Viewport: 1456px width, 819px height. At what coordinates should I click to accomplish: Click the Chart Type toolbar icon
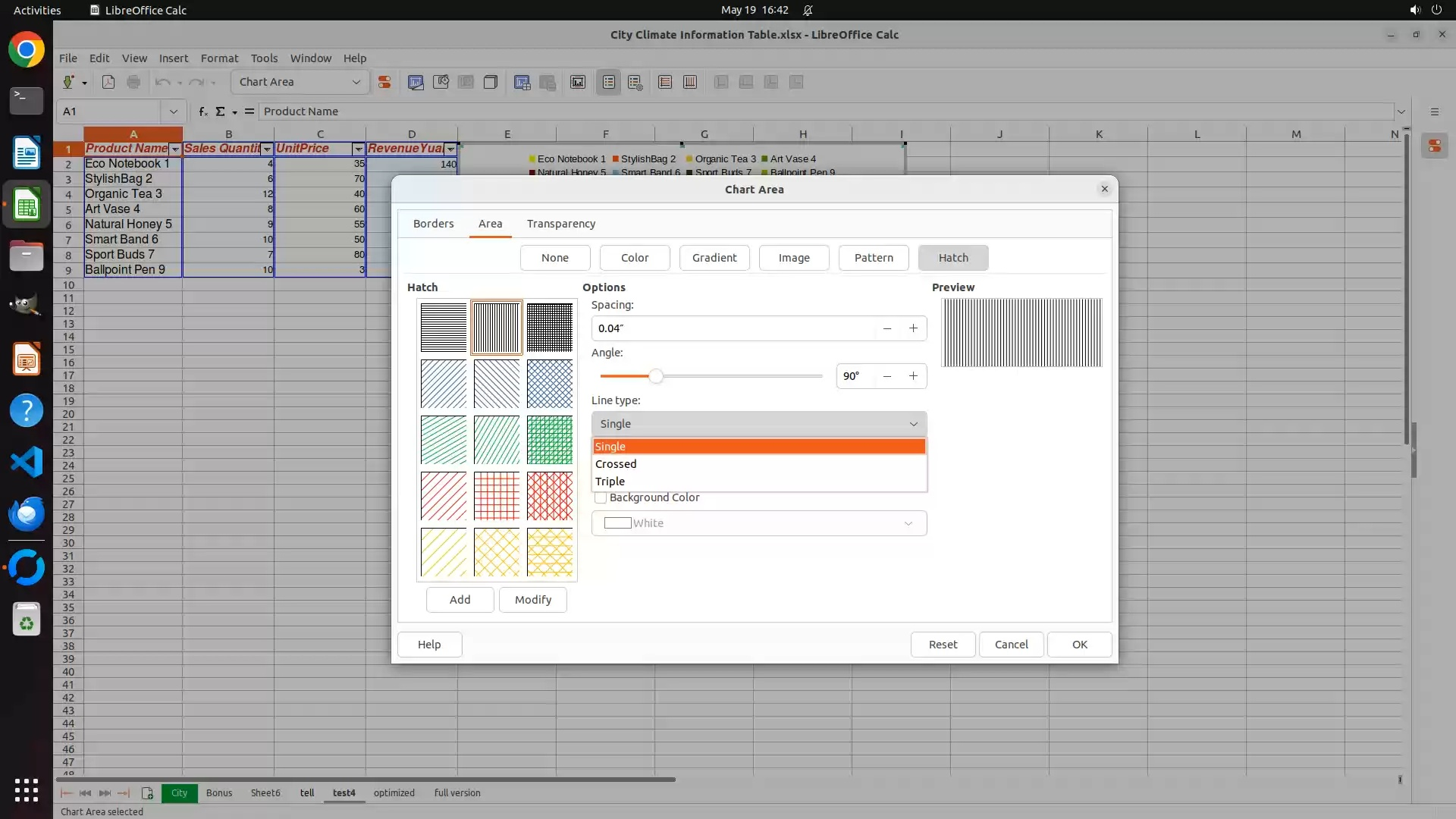pos(416,82)
